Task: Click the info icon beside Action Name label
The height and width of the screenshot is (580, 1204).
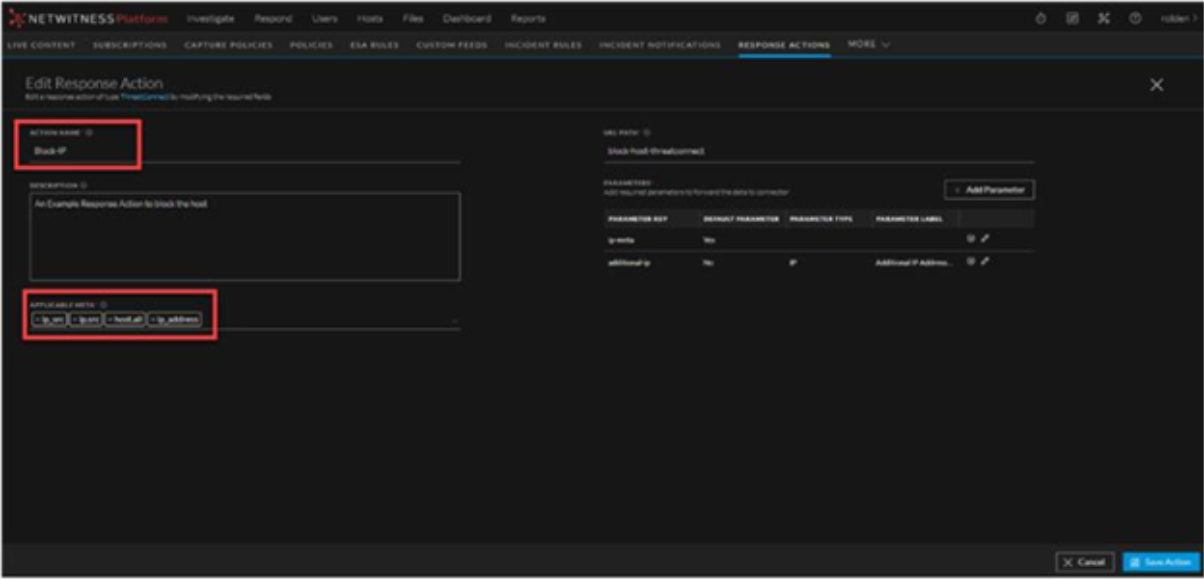Action: point(90,131)
